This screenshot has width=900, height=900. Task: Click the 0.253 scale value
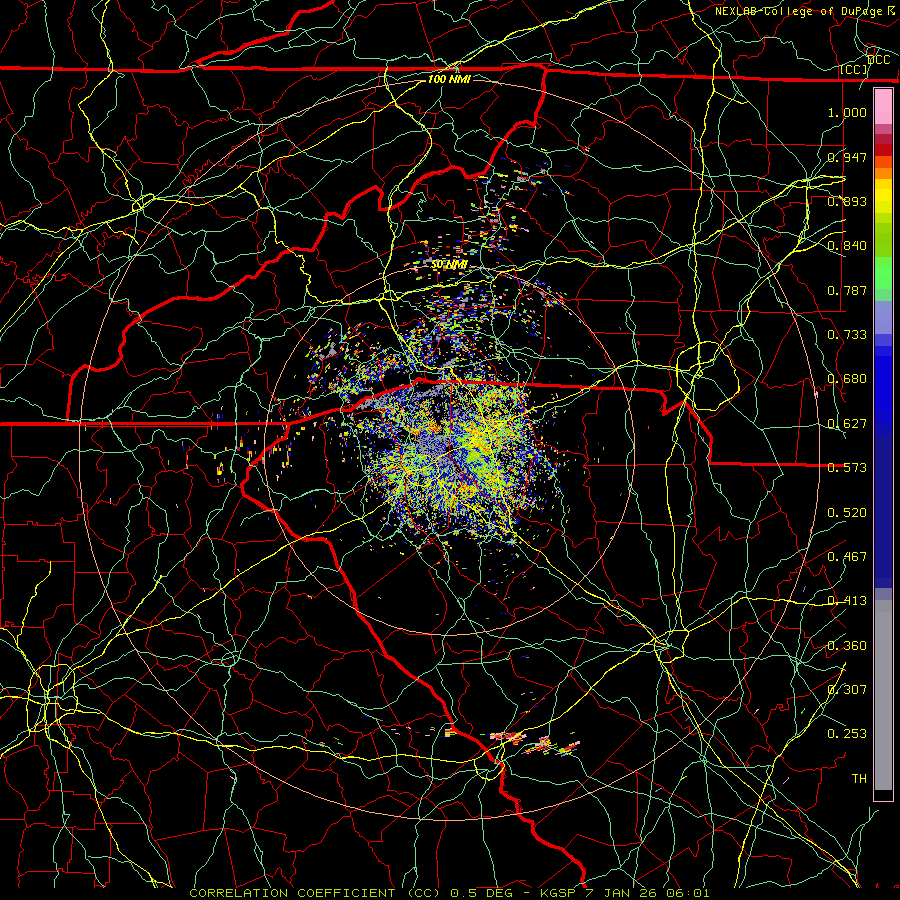847,734
